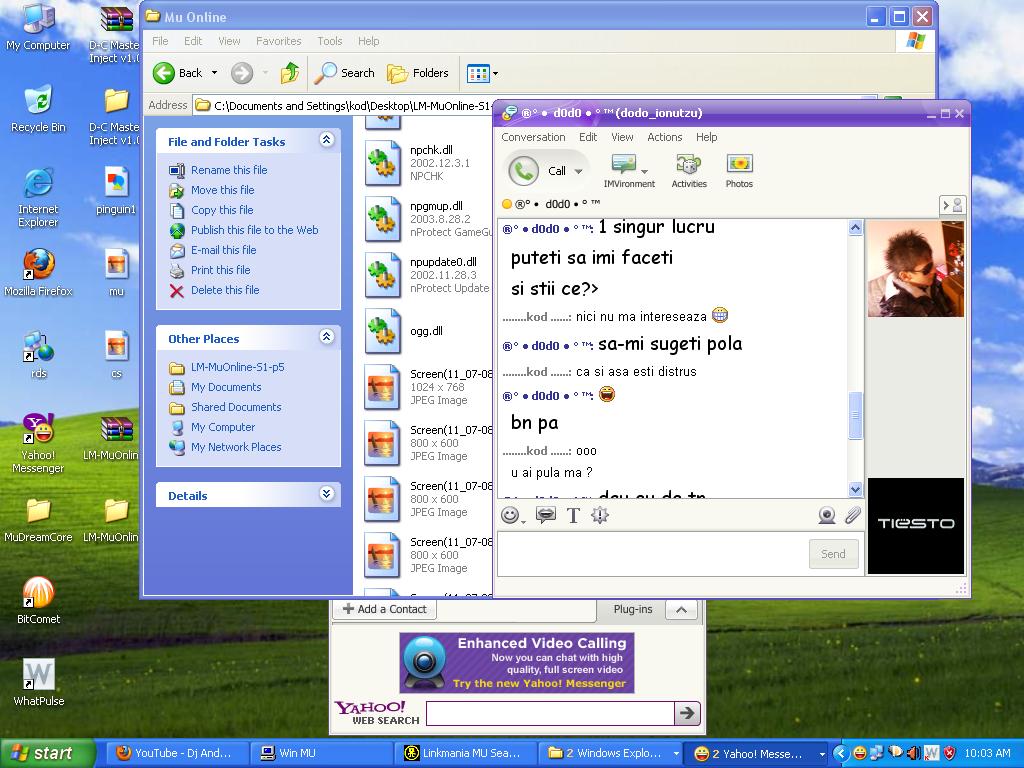Open Activities in the chat toolbar
Image resolution: width=1024 pixels, height=768 pixels.
(688, 163)
